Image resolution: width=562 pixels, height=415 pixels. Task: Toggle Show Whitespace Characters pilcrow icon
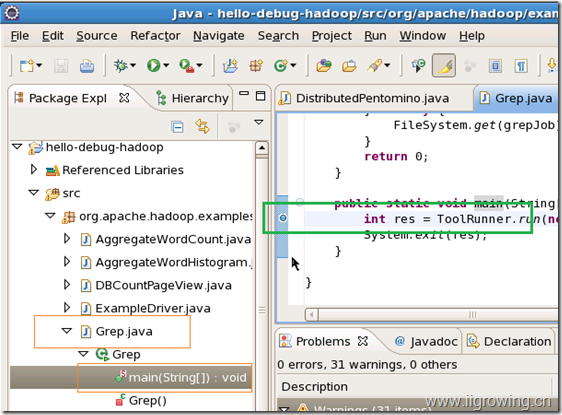coord(521,66)
